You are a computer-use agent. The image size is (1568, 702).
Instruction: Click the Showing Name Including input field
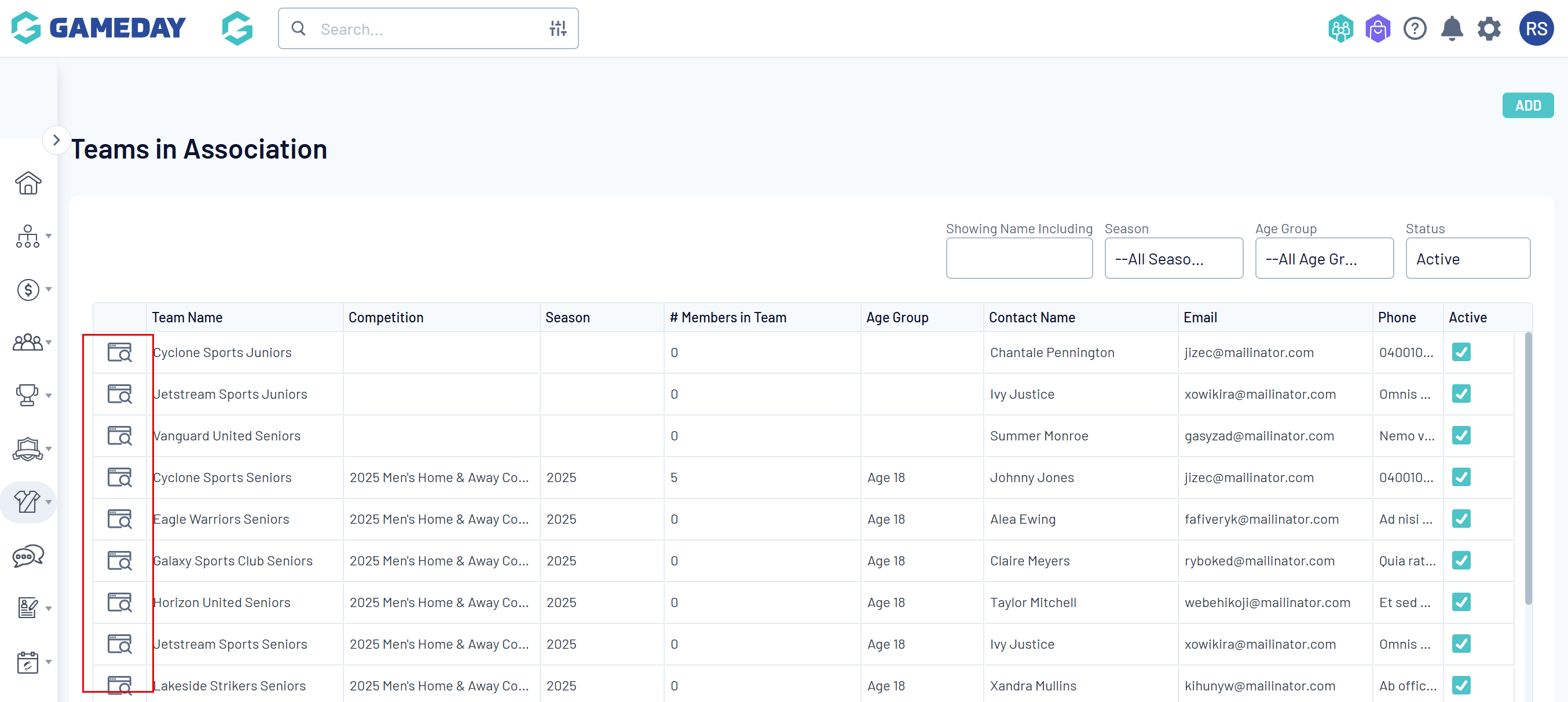1019,259
